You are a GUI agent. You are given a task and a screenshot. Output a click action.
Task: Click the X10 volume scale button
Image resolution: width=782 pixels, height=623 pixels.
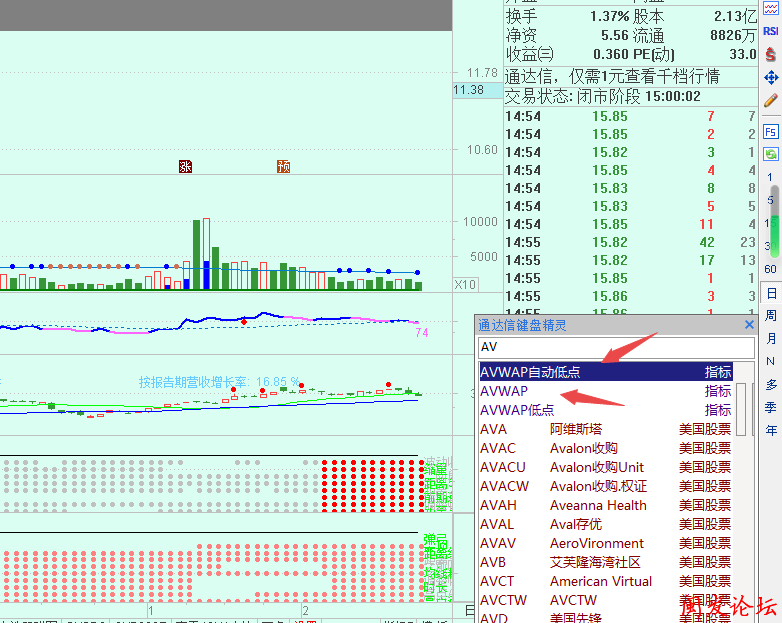click(465, 285)
